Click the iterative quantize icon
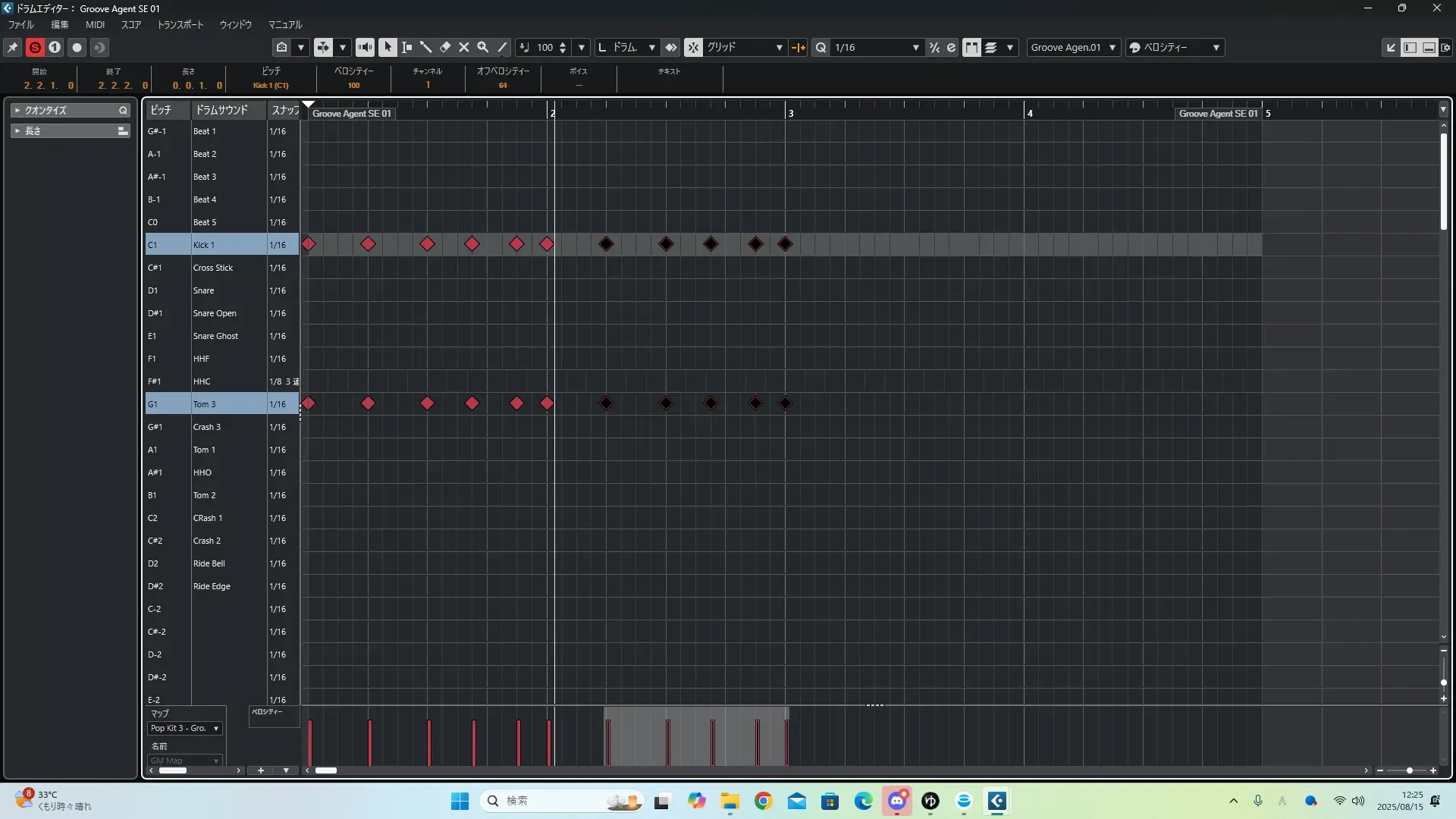This screenshot has width=1456, height=819. coord(934,47)
